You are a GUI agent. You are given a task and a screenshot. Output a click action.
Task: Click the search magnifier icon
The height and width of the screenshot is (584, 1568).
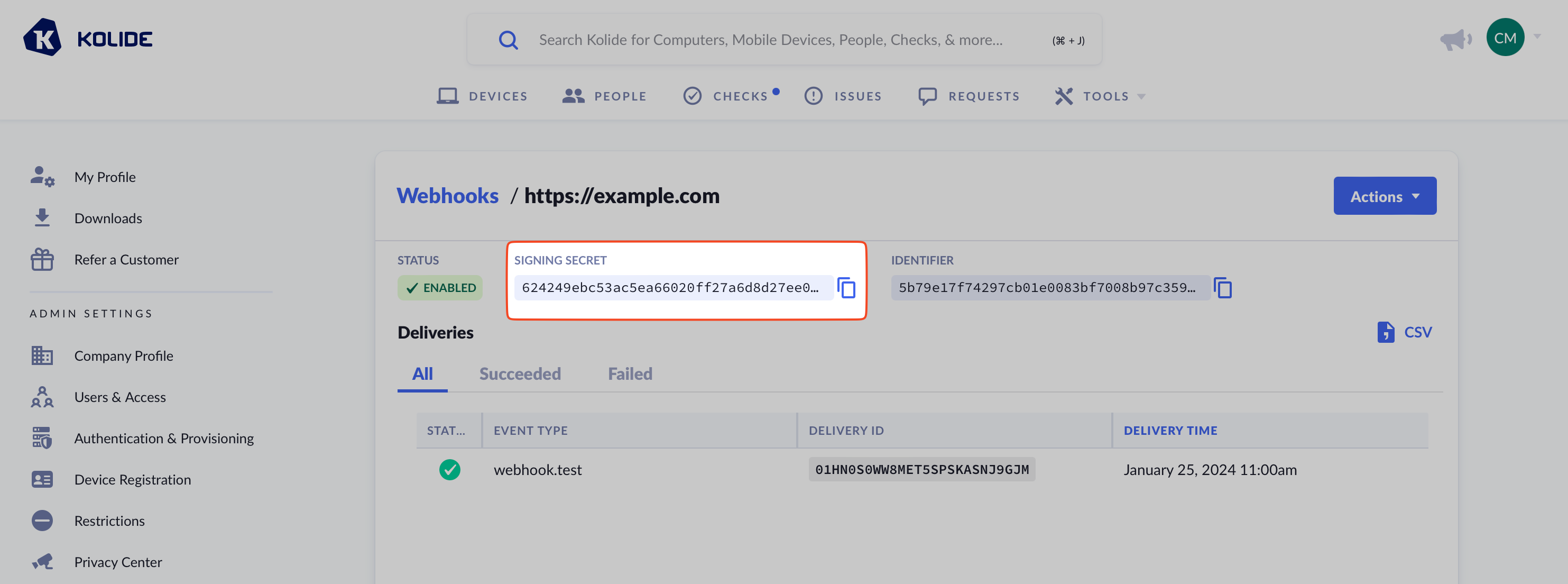click(508, 40)
